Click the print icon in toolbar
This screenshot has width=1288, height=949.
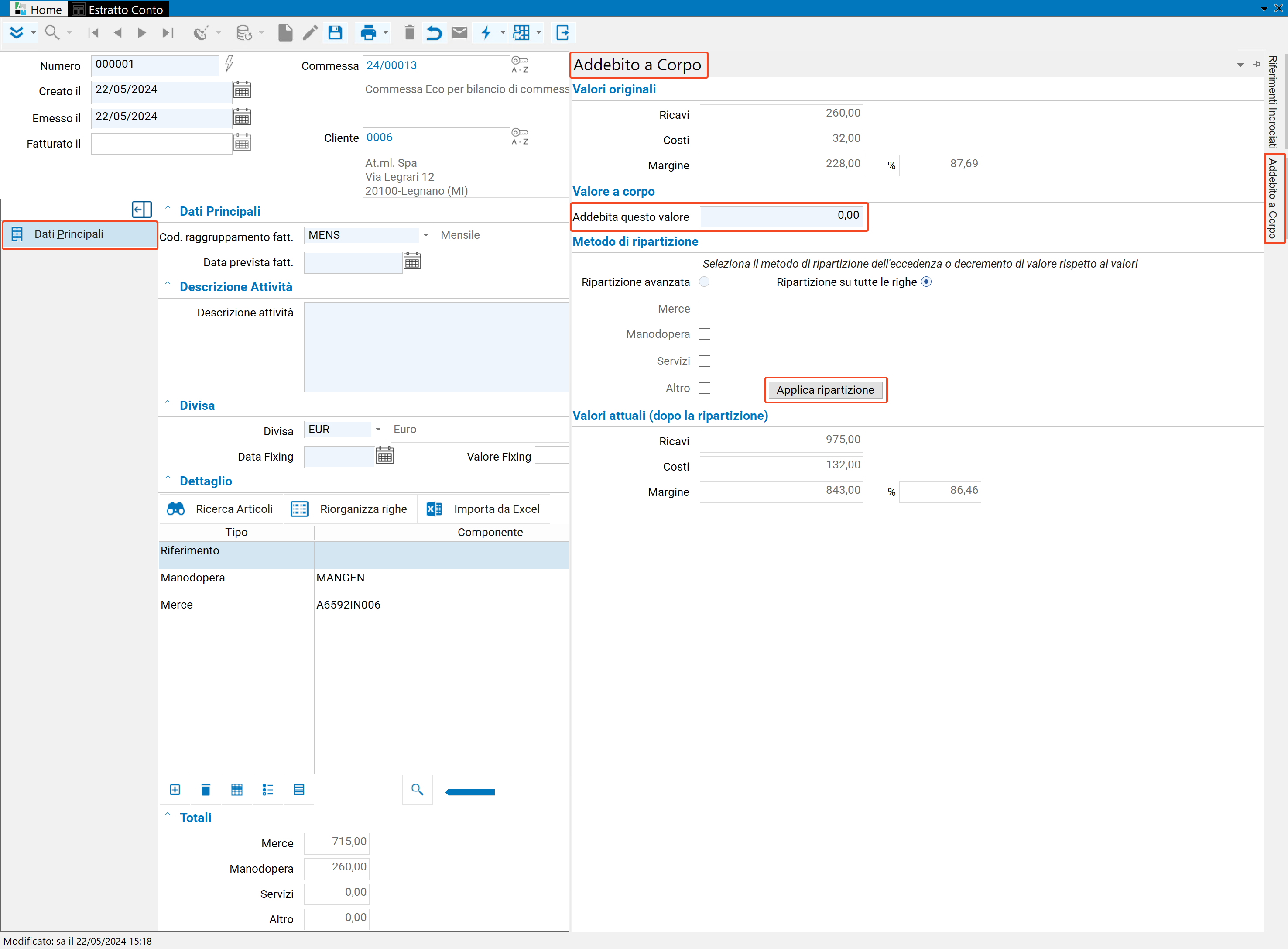coord(368,33)
